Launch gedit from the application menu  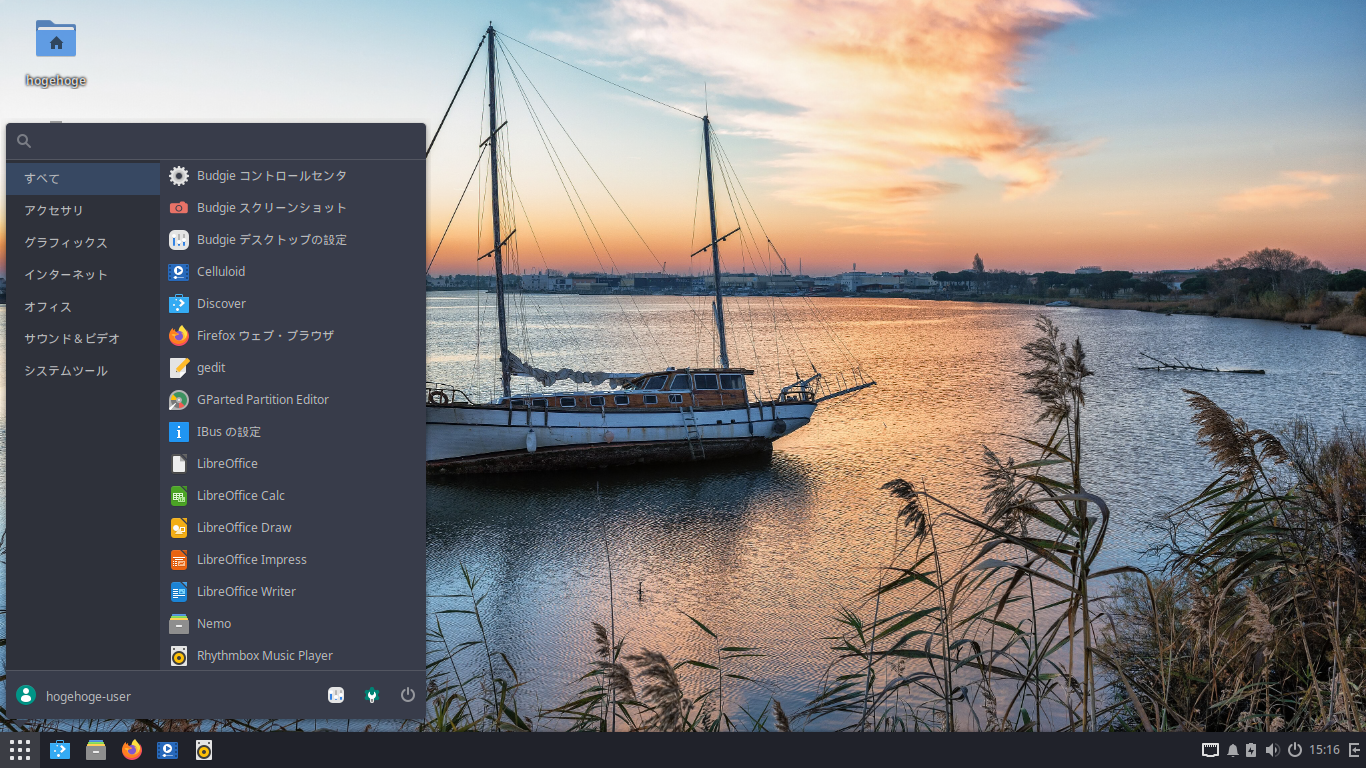tap(209, 367)
